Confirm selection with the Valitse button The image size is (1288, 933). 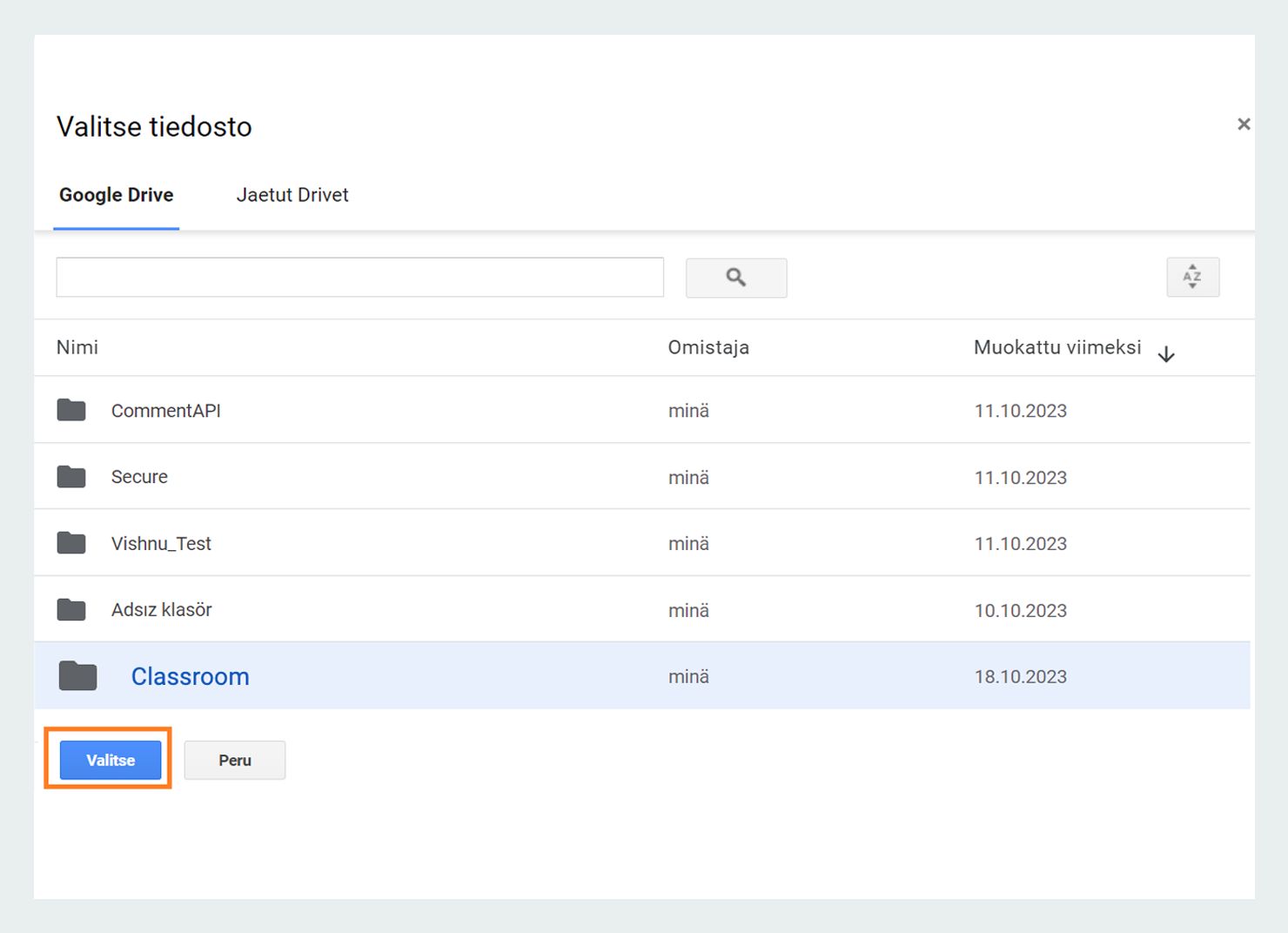111,760
